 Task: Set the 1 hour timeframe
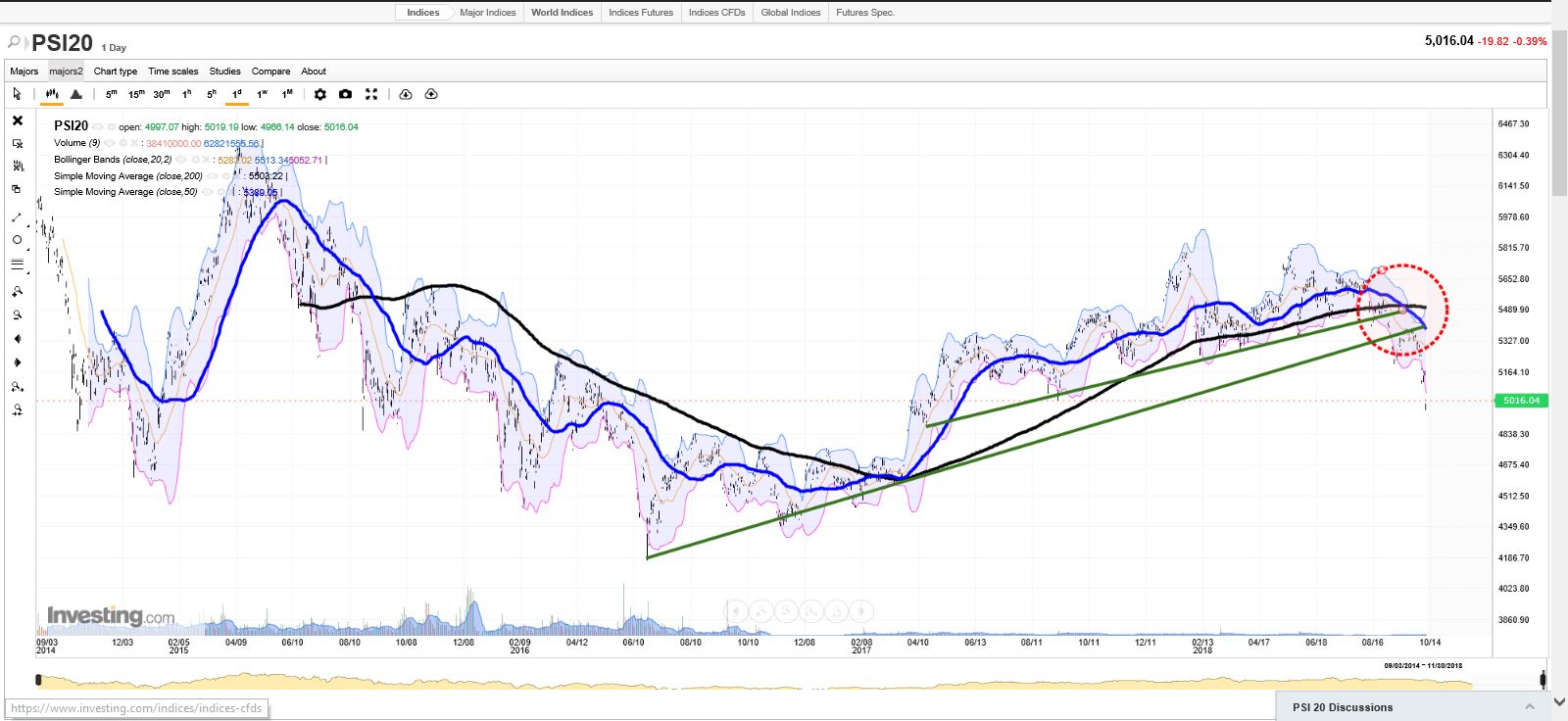[x=186, y=94]
